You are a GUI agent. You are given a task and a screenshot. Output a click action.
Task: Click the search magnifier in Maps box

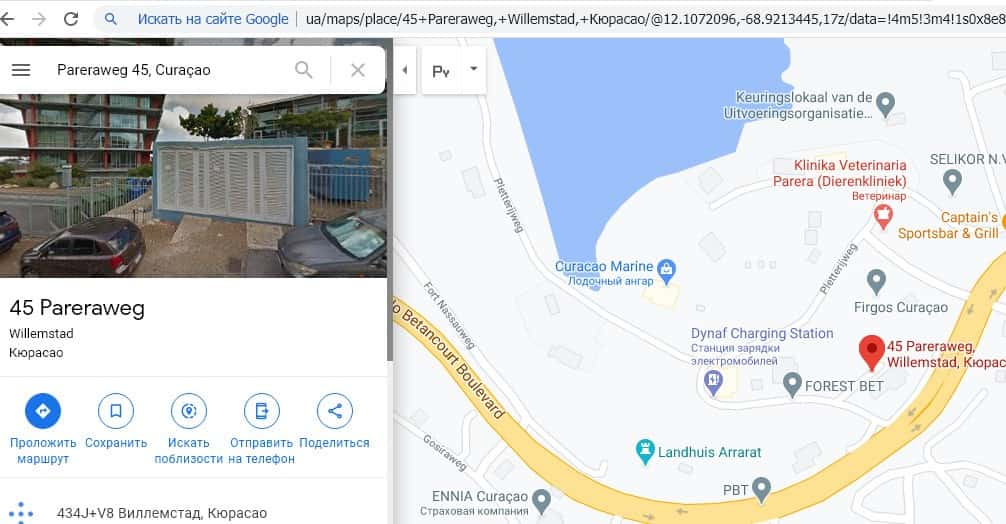pos(303,70)
